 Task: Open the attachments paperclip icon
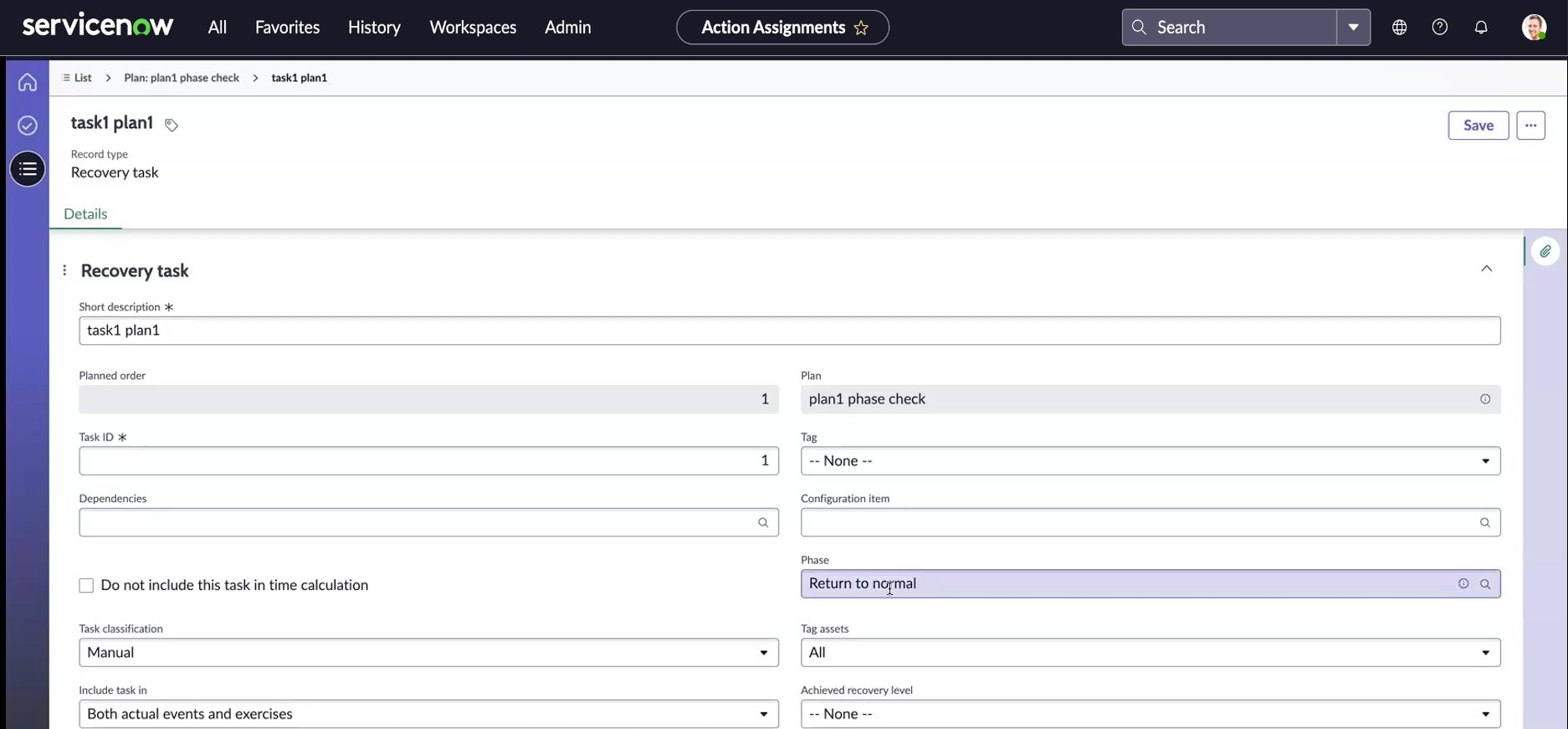[x=1545, y=251]
